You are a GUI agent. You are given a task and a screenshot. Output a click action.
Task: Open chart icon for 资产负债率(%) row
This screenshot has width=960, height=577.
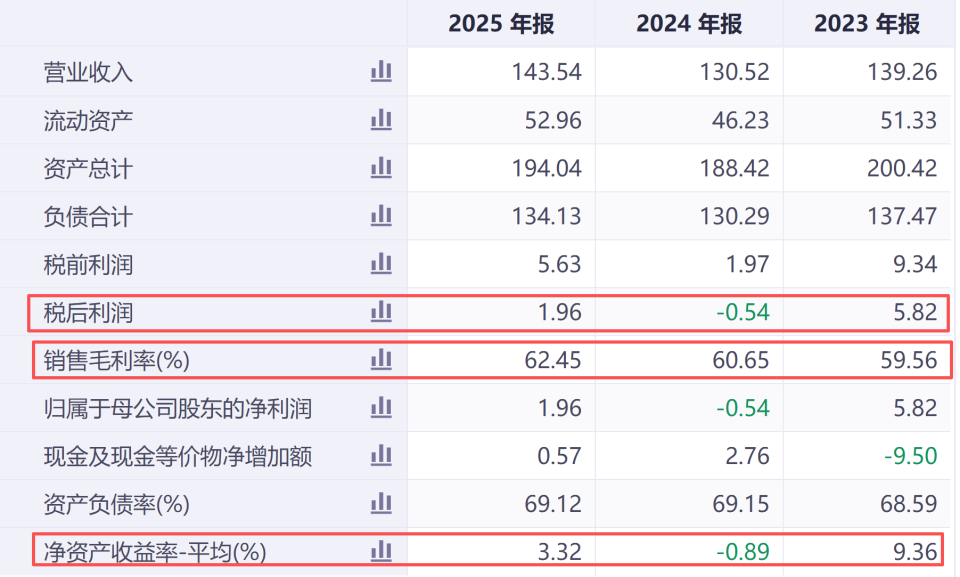[381, 503]
